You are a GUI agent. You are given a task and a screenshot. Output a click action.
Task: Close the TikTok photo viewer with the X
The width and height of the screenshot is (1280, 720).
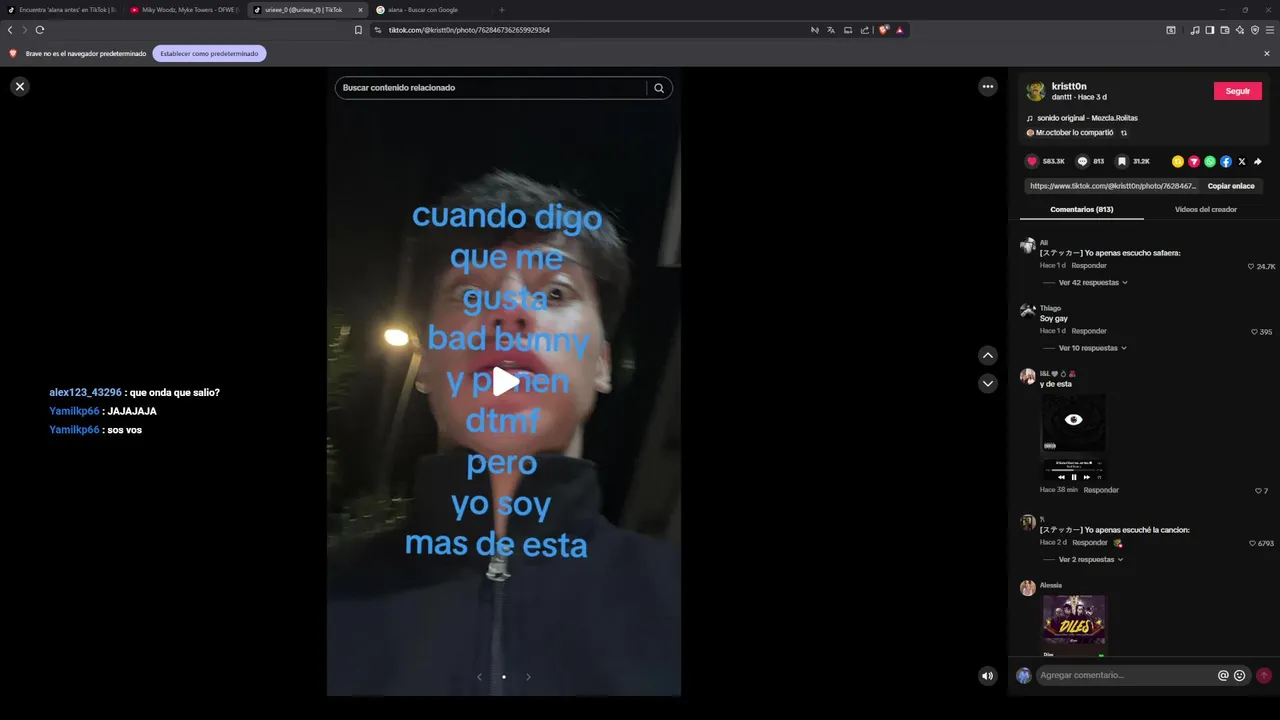click(19, 86)
